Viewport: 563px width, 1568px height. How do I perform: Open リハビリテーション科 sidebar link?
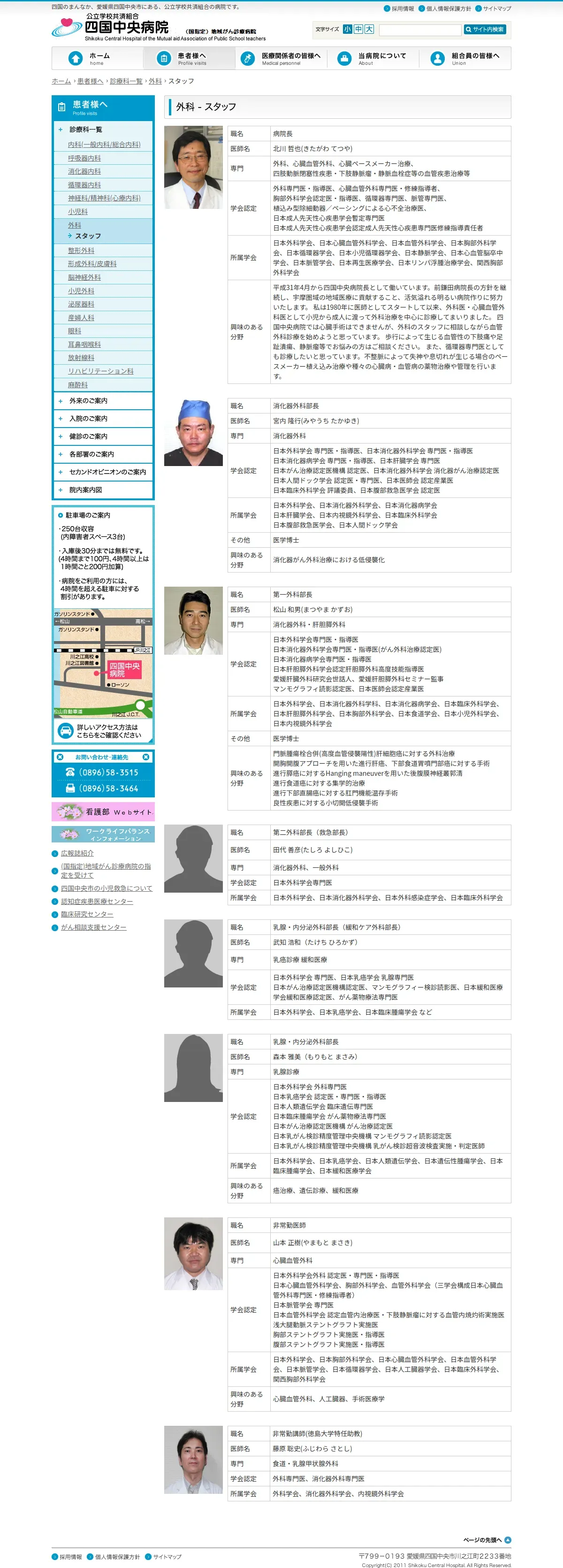[100, 371]
